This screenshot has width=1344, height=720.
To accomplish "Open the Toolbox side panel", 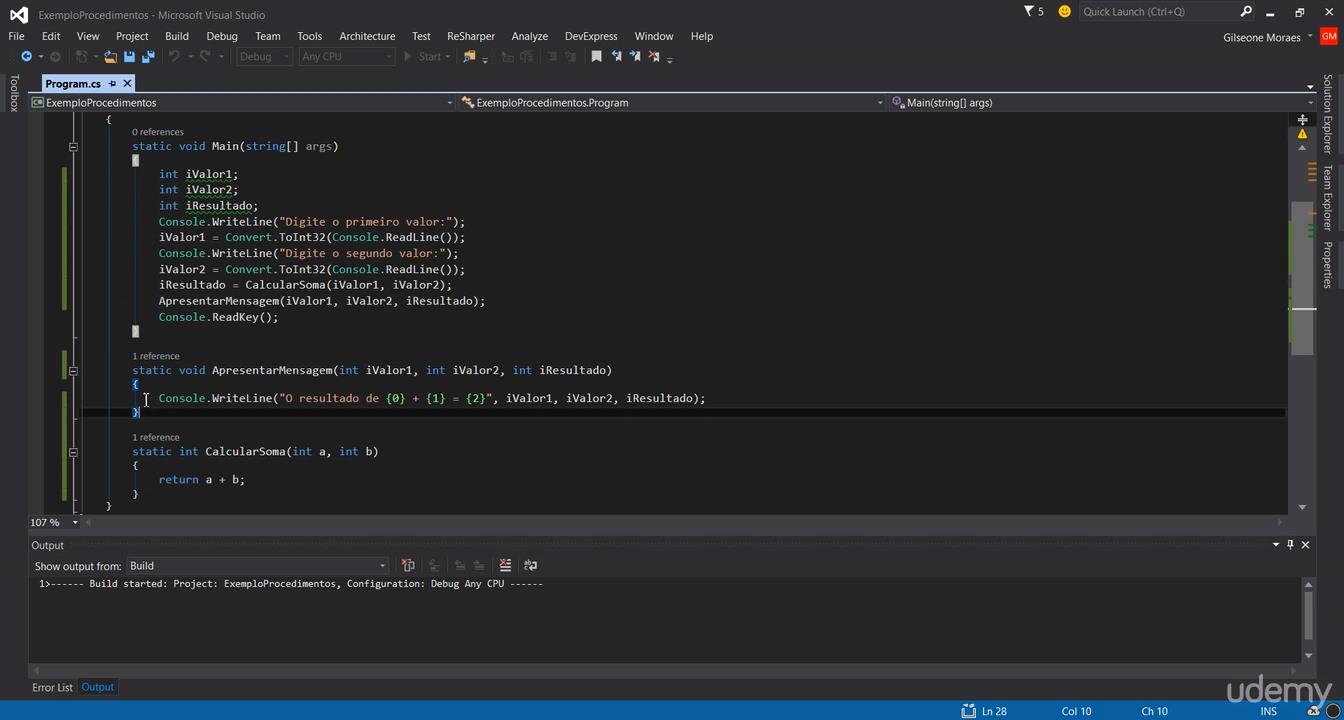I will (x=14, y=93).
